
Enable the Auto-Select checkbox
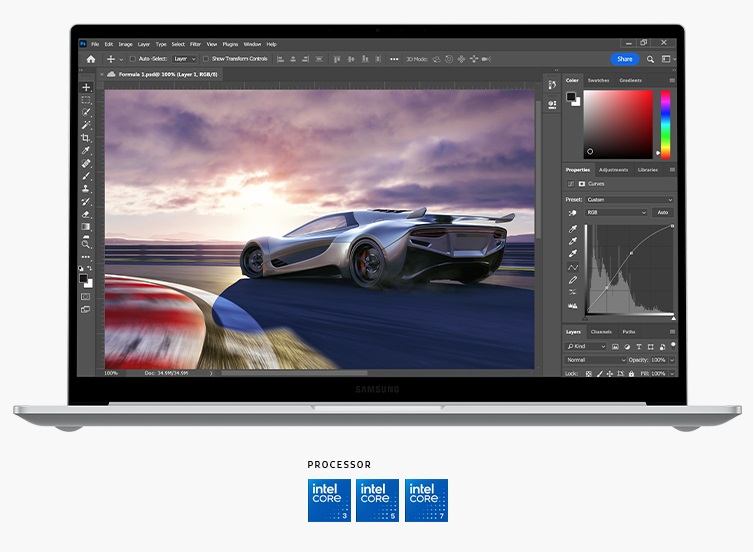(133, 59)
